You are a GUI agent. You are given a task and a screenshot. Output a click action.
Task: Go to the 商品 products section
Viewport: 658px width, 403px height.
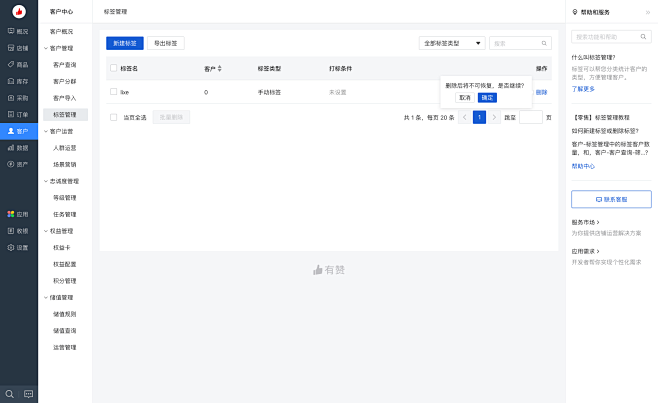coord(18,64)
